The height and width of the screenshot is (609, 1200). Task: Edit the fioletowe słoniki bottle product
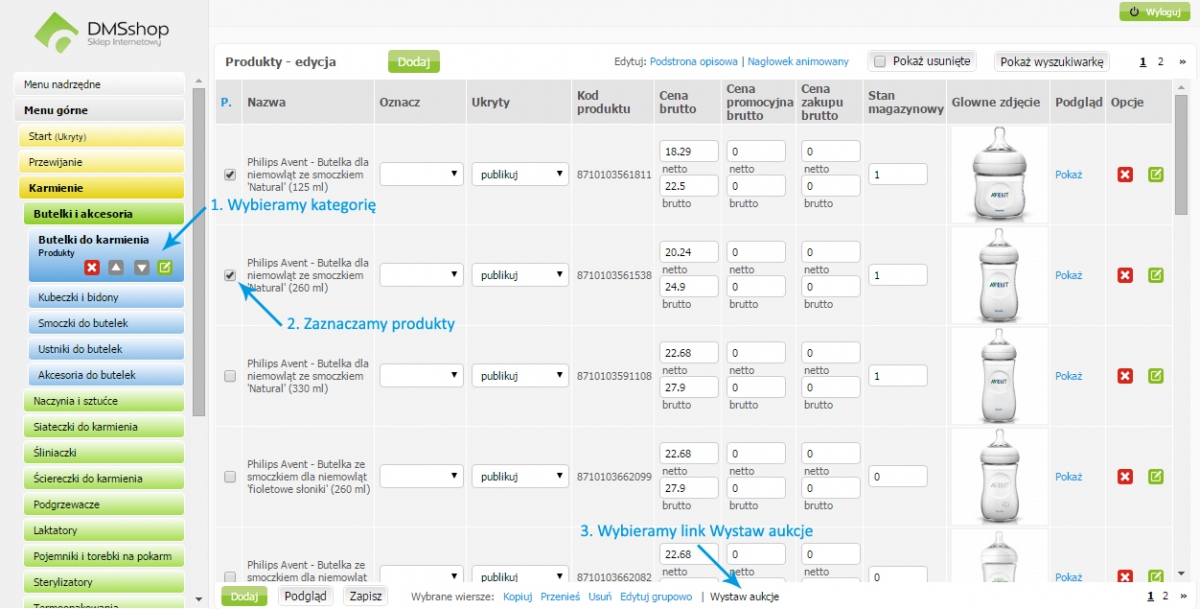(x=1156, y=477)
